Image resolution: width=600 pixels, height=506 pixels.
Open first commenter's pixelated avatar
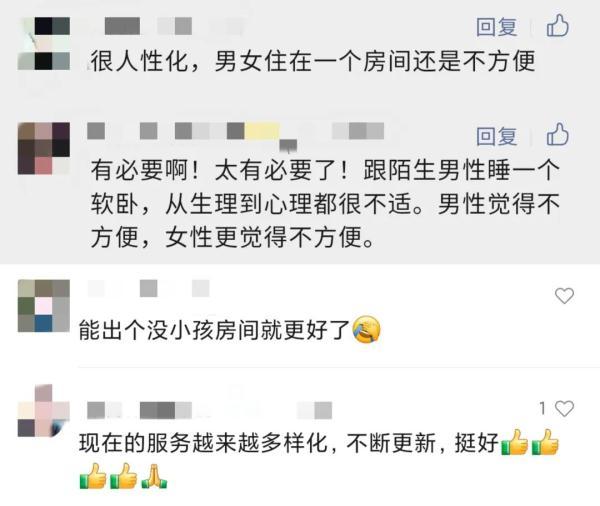pos(44,43)
